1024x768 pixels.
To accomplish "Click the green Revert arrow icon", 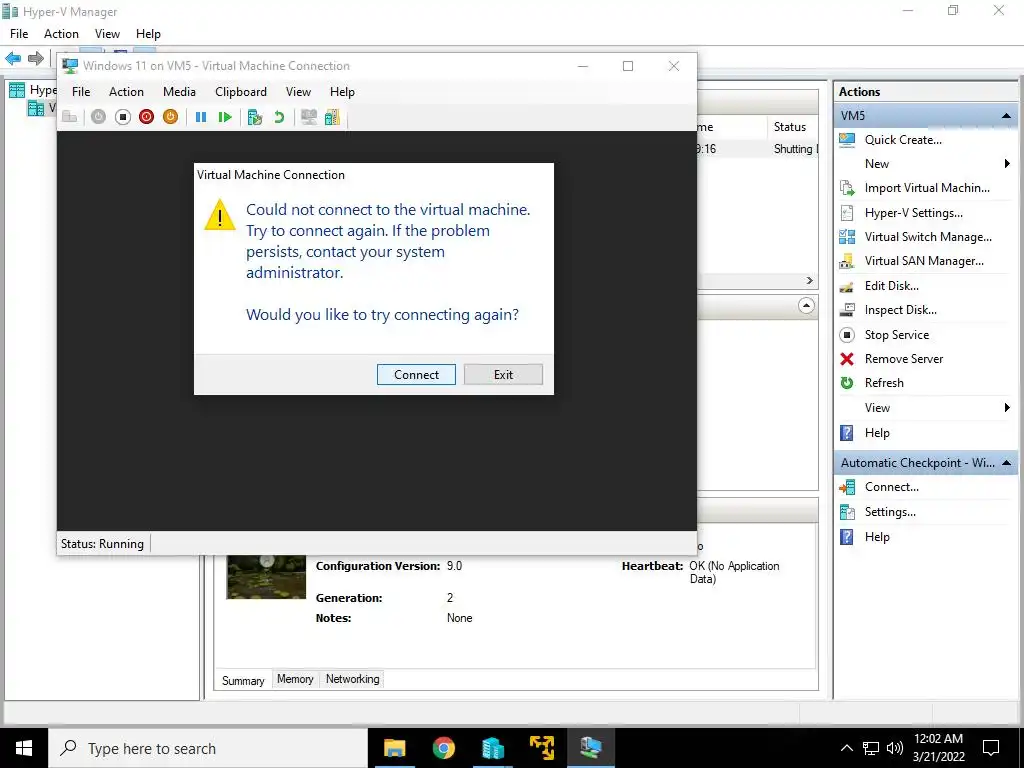I will [279, 117].
